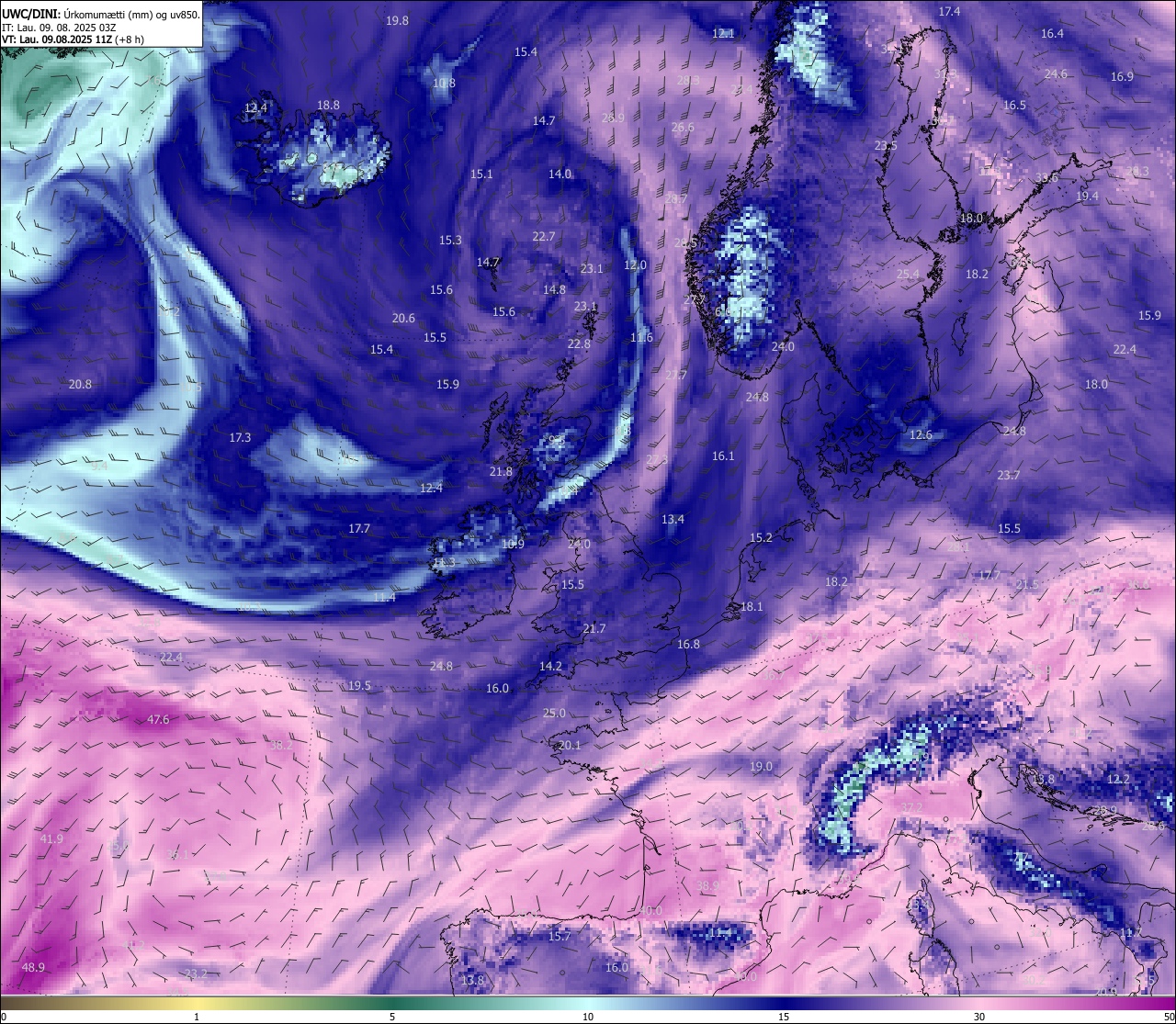Click the 20.6 value label
This screenshot has width=1176, height=1024.
click(x=403, y=318)
